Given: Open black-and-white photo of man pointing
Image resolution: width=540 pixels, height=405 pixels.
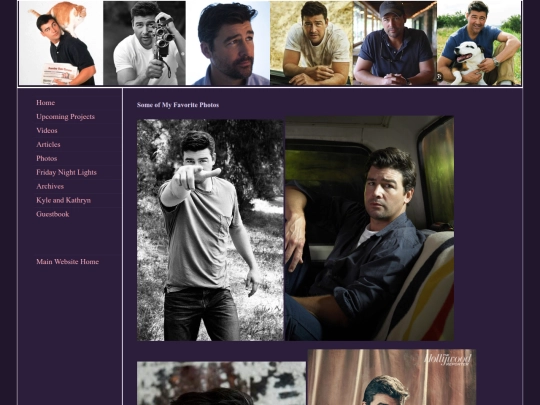Looking at the screenshot, I should (x=210, y=230).
